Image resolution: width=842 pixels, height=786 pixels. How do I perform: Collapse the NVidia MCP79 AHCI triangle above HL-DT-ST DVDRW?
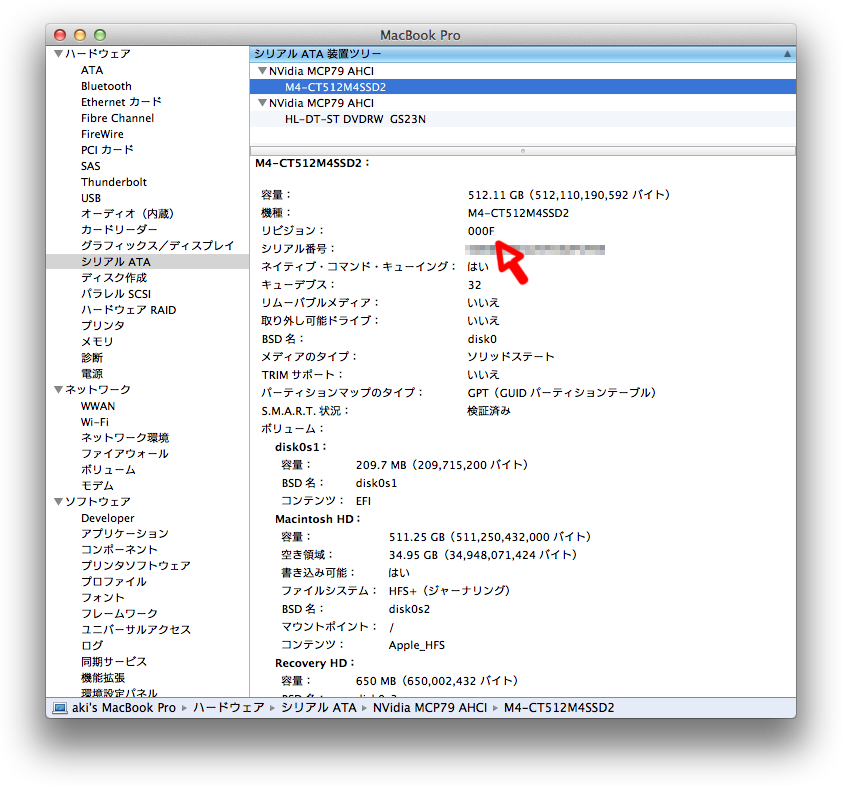[x=263, y=103]
